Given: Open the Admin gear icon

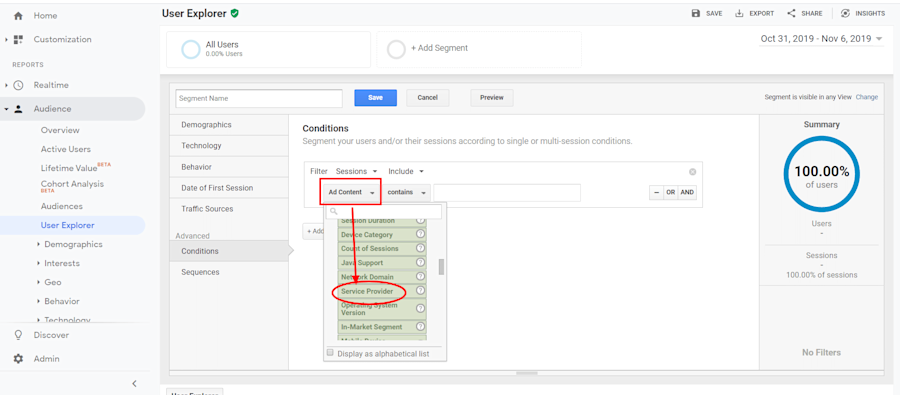Looking at the screenshot, I should (18, 358).
